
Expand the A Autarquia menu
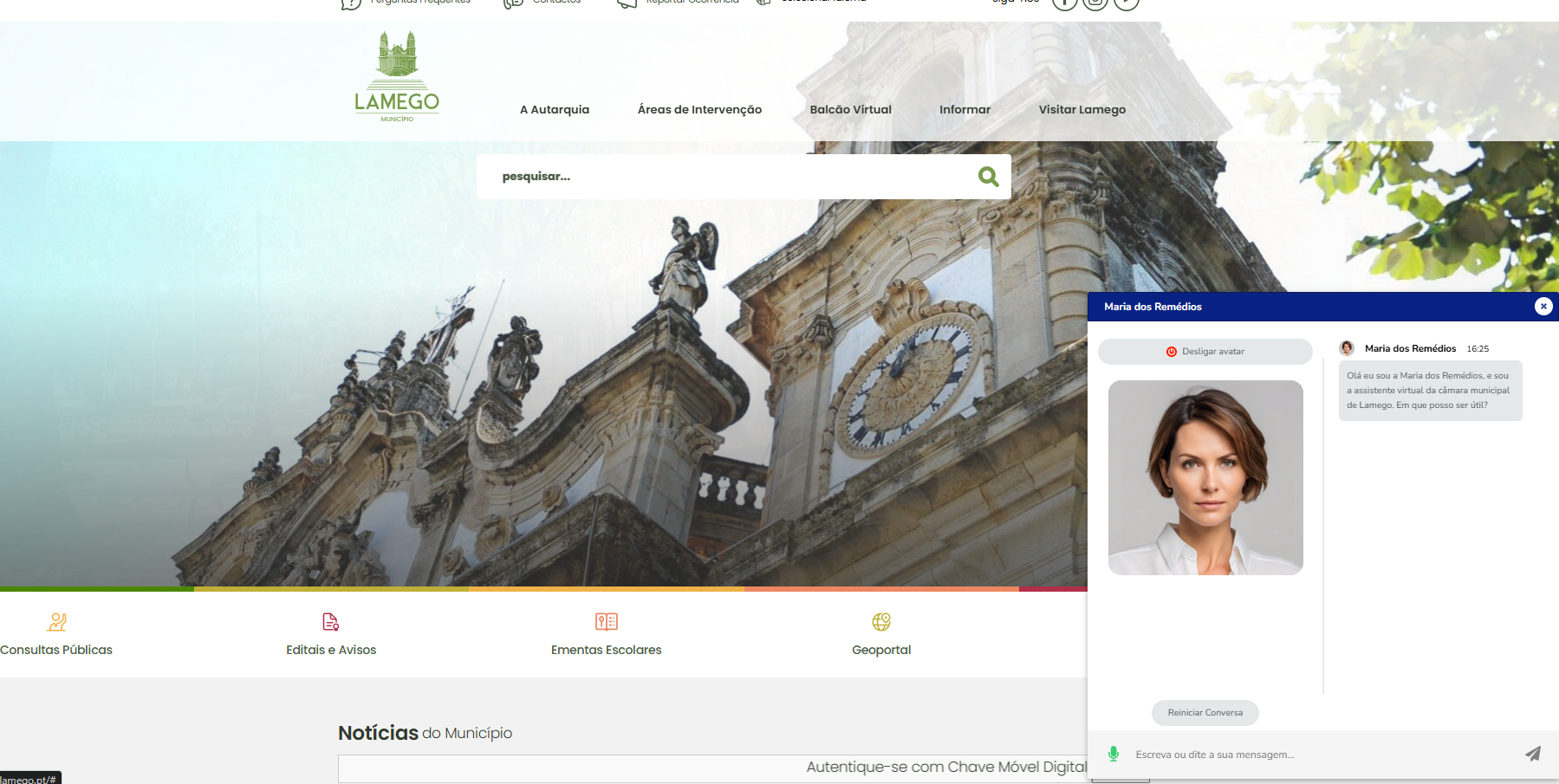[555, 110]
